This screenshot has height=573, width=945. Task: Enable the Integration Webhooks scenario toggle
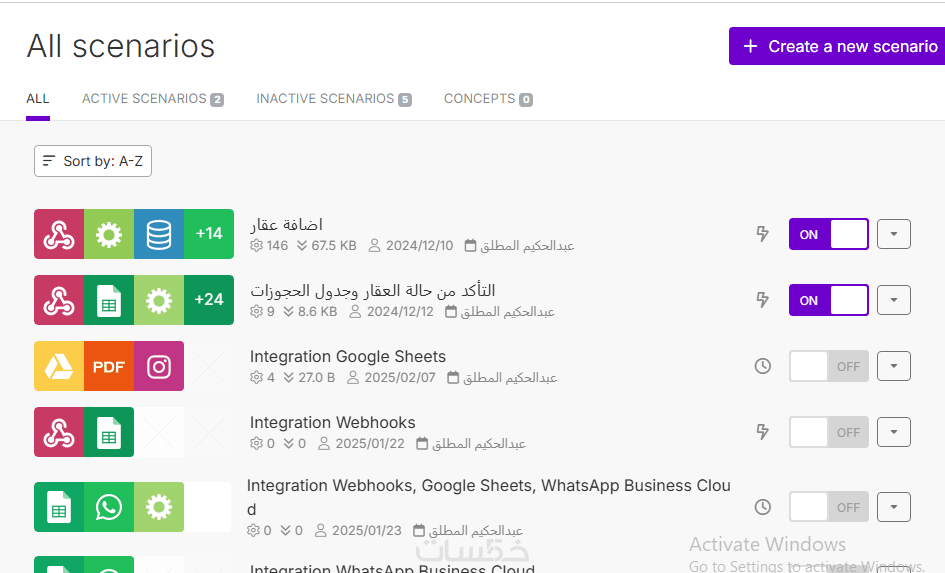tap(828, 432)
